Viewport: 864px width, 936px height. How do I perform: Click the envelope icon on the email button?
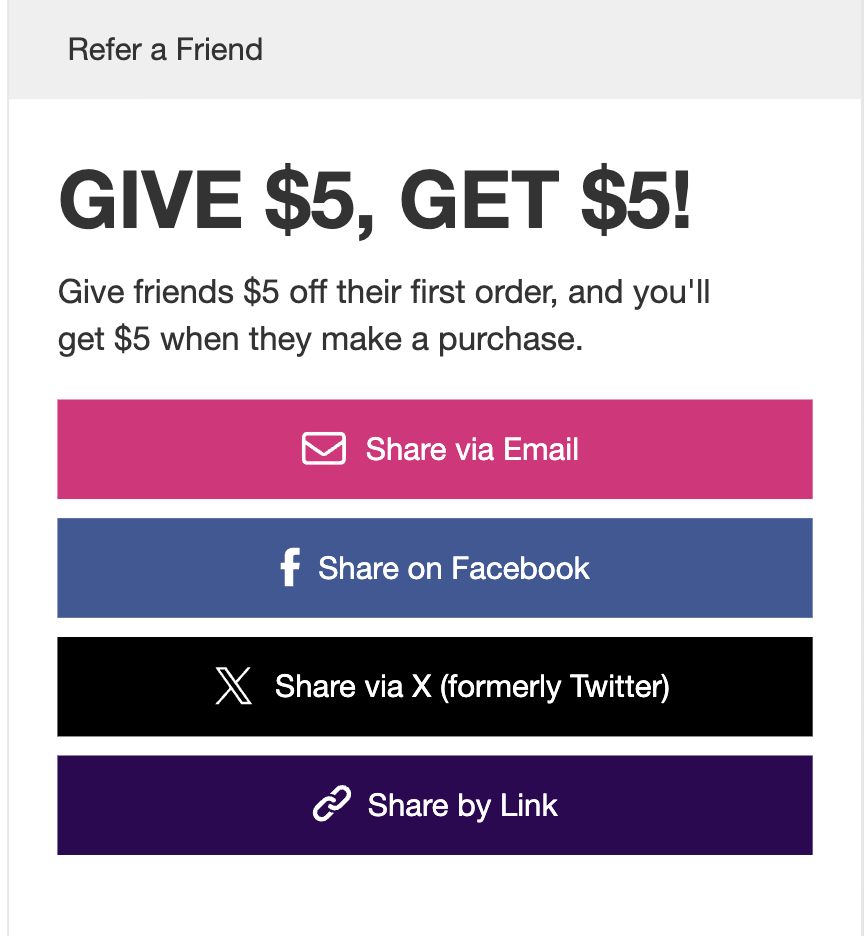[x=324, y=448]
